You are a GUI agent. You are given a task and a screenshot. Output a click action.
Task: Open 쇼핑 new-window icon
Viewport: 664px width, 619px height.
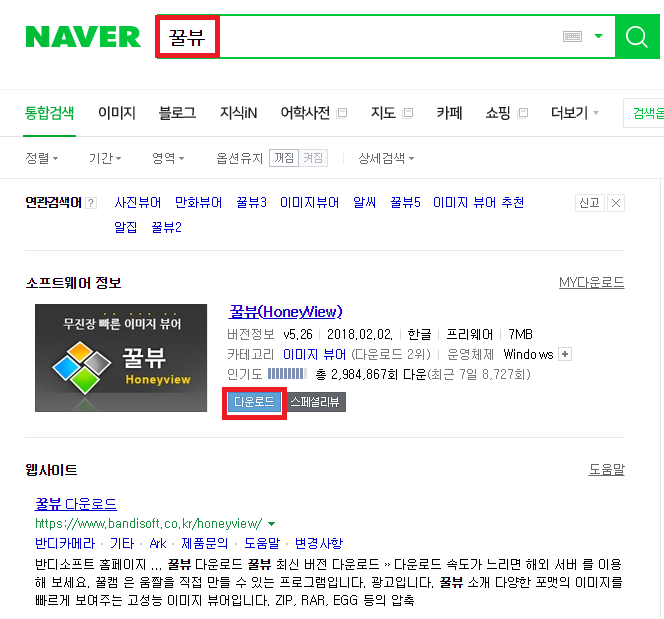(523, 113)
